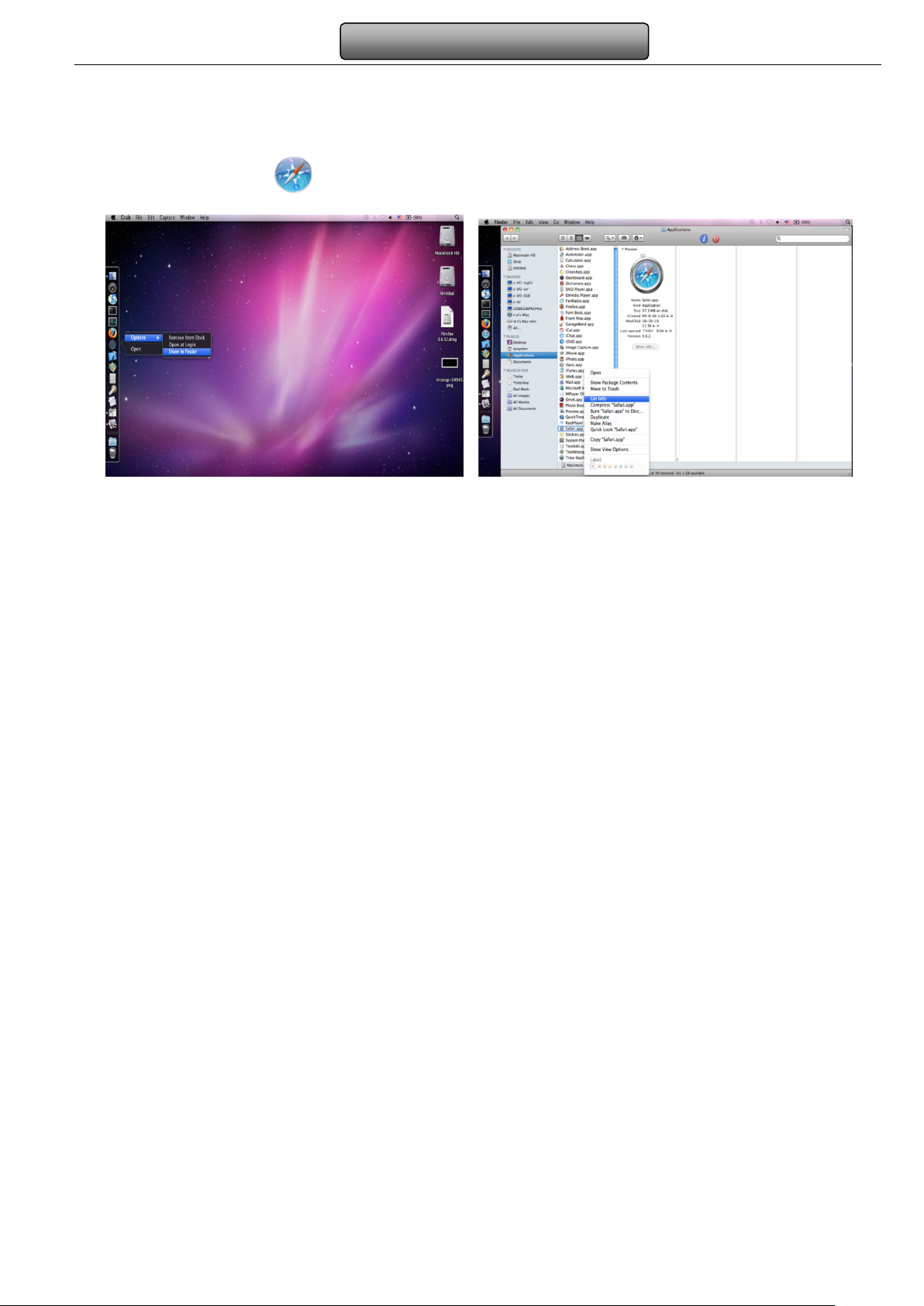The image size is (924, 1306).
Task: Click the blue info icon in Finder toolbar
Action: pos(704,239)
